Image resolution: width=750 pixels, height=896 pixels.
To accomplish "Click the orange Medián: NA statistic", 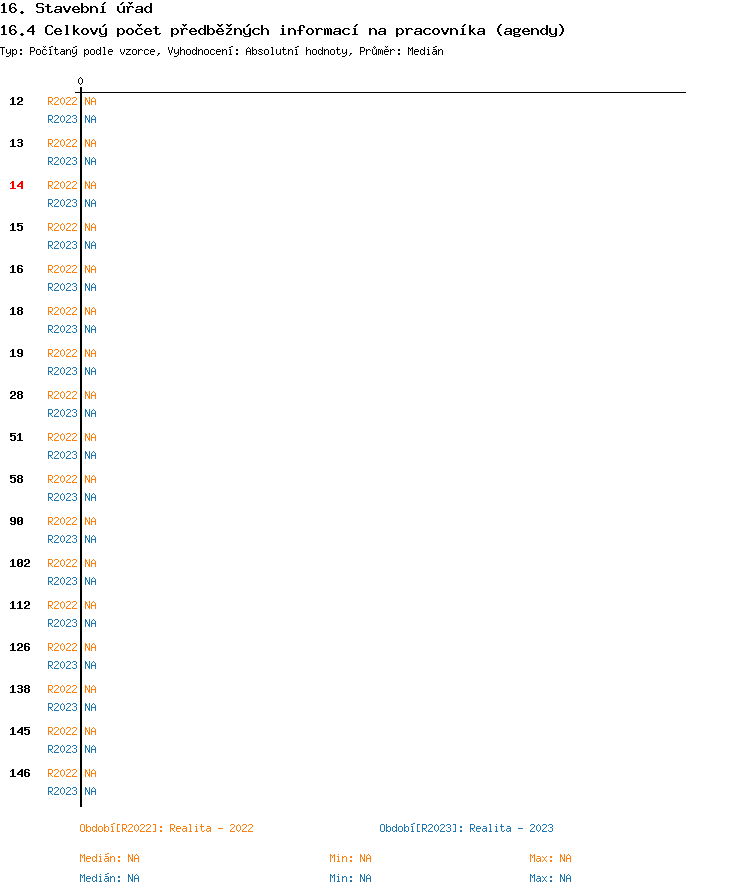I will pos(109,858).
